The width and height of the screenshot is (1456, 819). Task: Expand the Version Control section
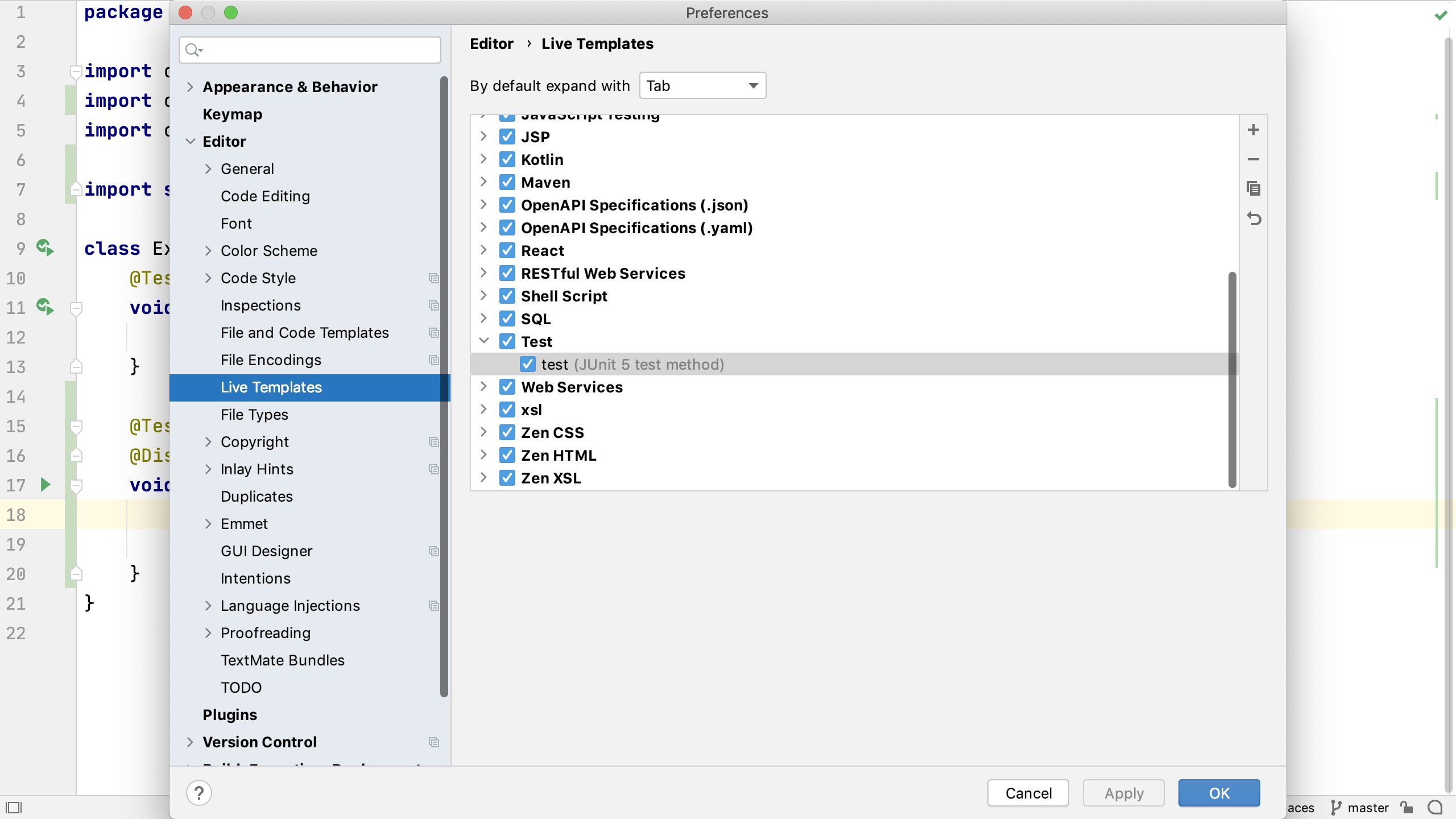tap(190, 742)
